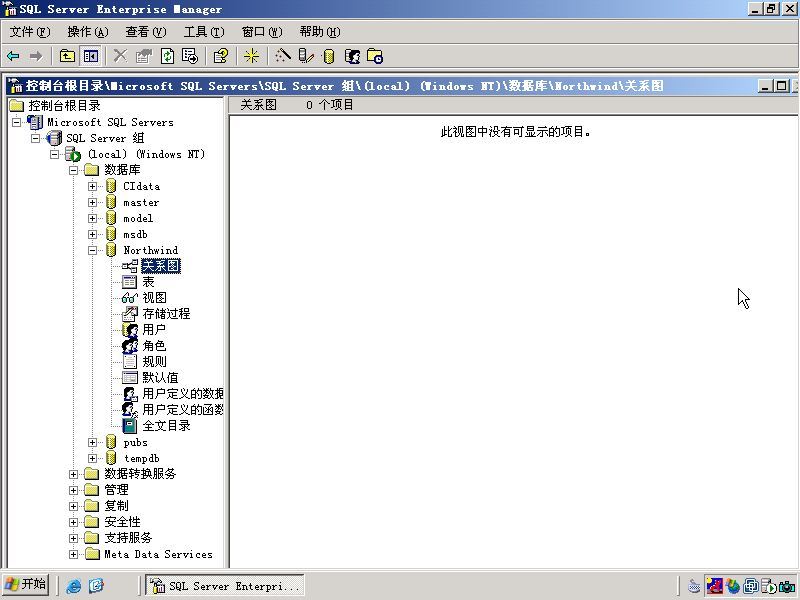
Task: Expand the pubs database
Action: (x=92, y=443)
